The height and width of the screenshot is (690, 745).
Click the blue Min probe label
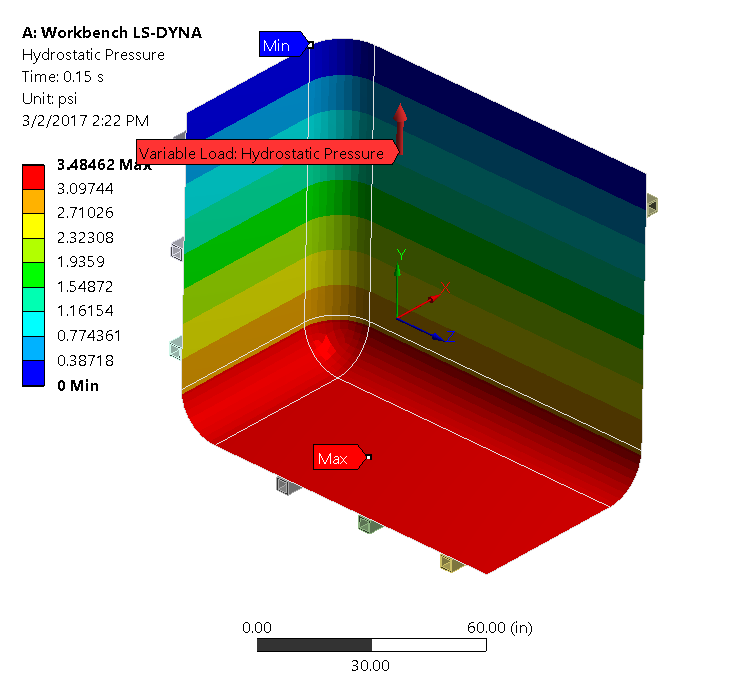click(x=276, y=45)
